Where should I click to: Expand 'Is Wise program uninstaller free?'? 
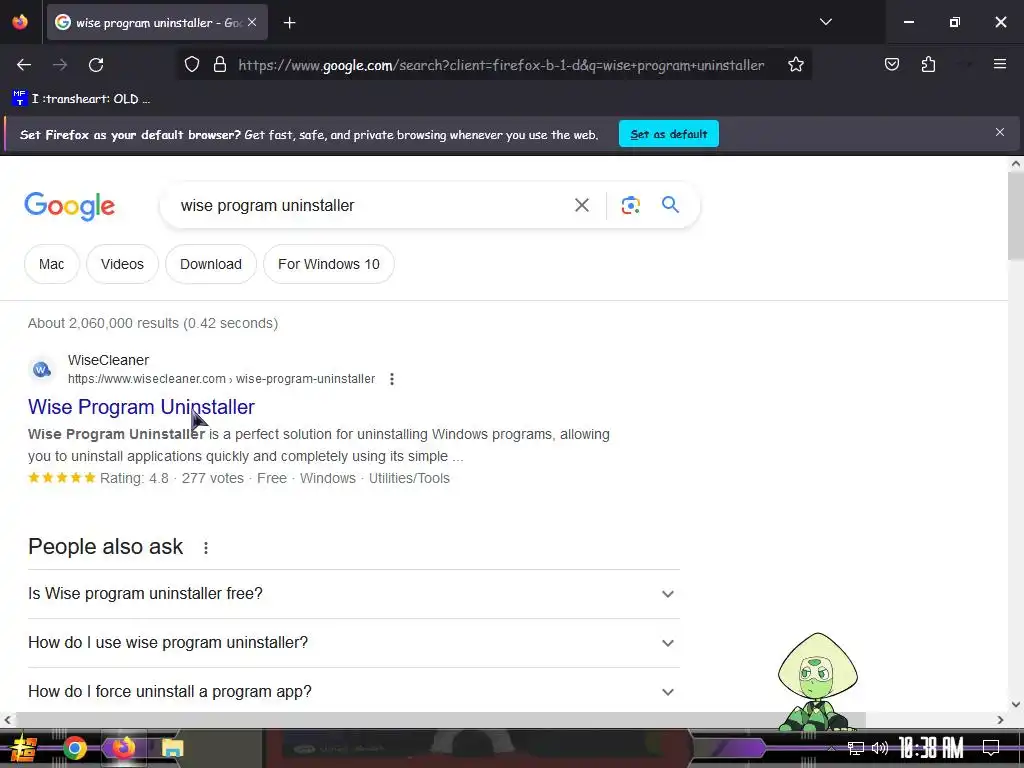(354, 594)
